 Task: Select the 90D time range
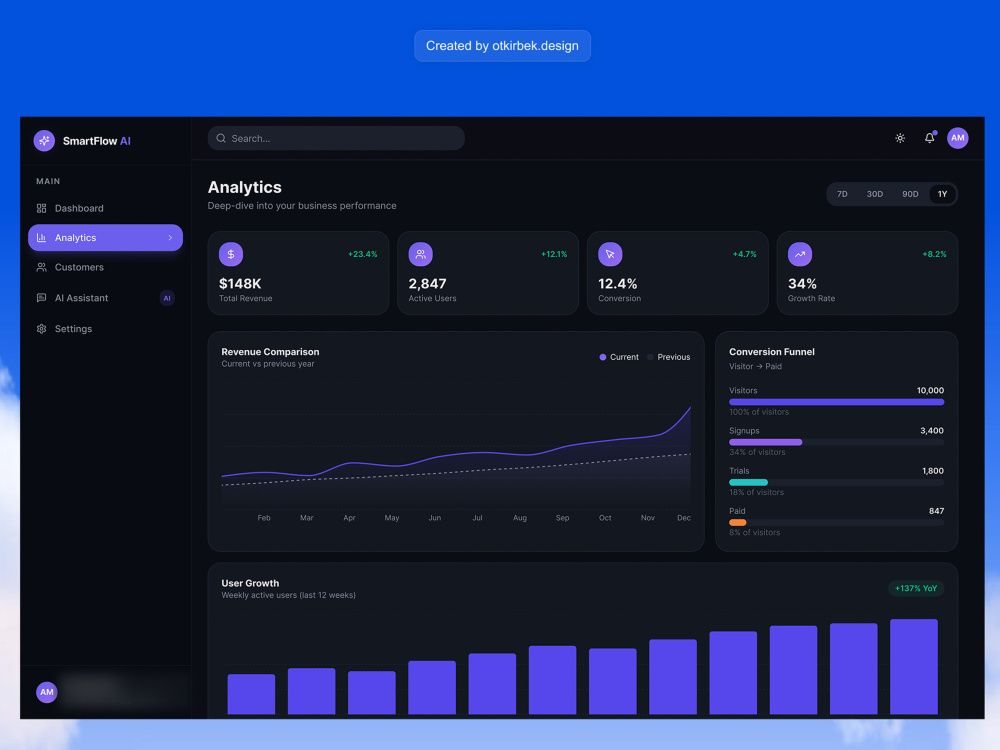pyautogui.click(x=910, y=194)
